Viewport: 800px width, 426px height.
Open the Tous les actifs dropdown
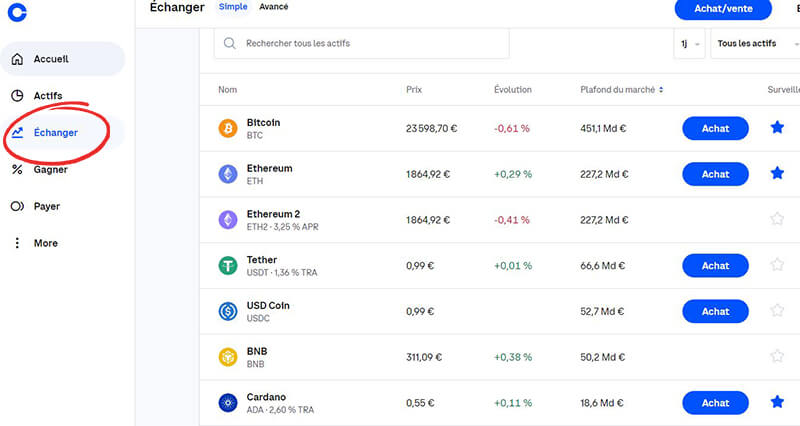[755, 44]
